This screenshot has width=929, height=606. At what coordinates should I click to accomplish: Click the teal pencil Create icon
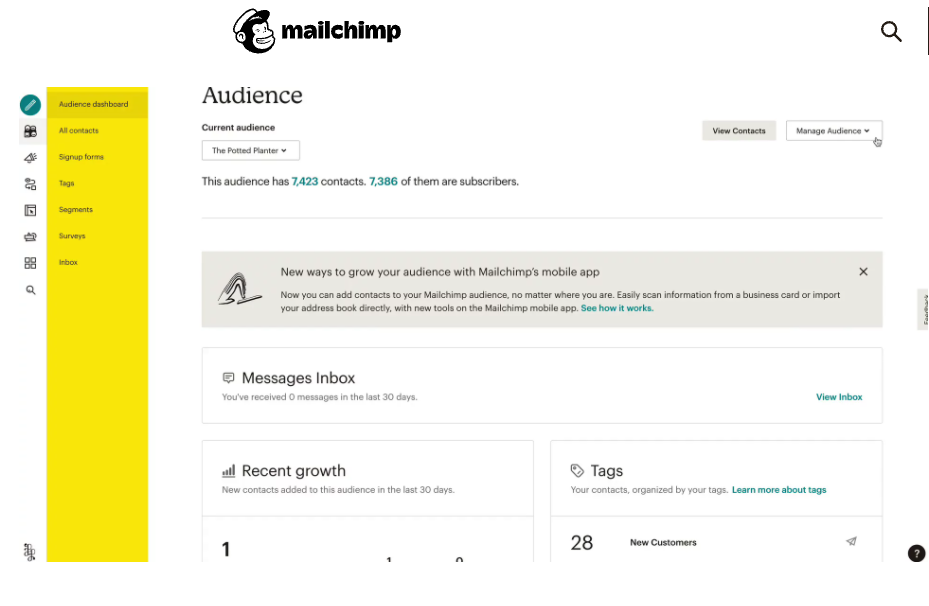tap(30, 105)
